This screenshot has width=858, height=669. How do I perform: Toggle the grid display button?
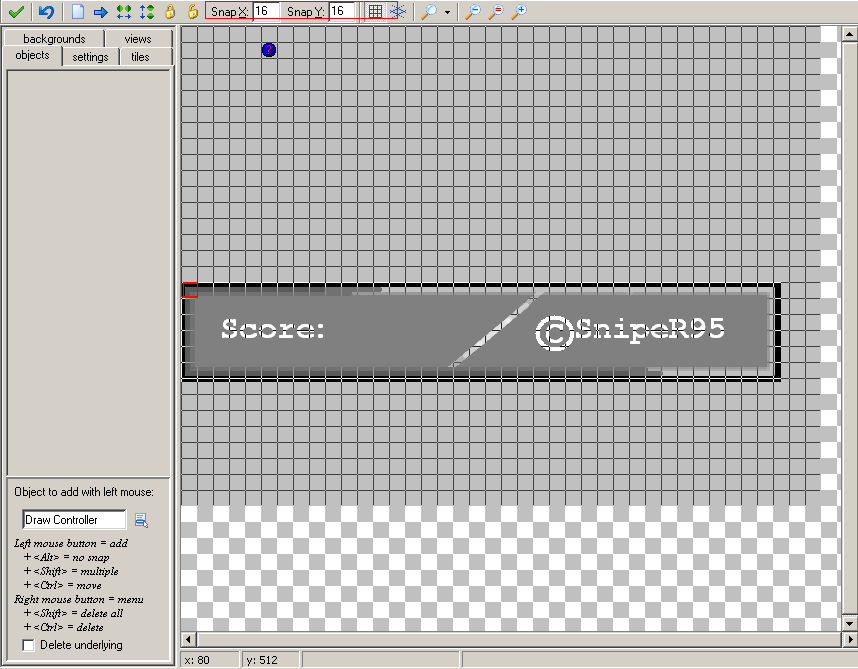[375, 12]
